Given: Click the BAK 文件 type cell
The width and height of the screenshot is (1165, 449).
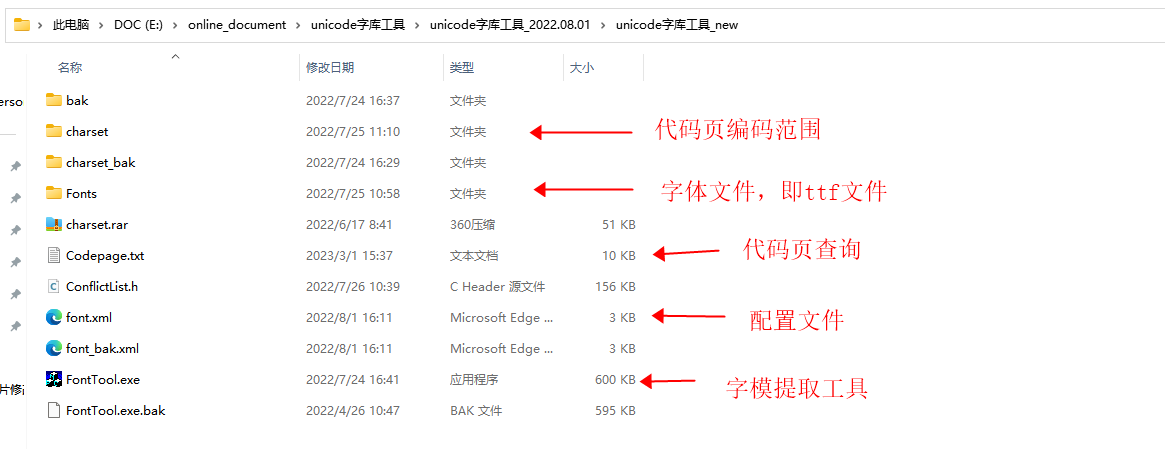Looking at the screenshot, I should [476, 410].
